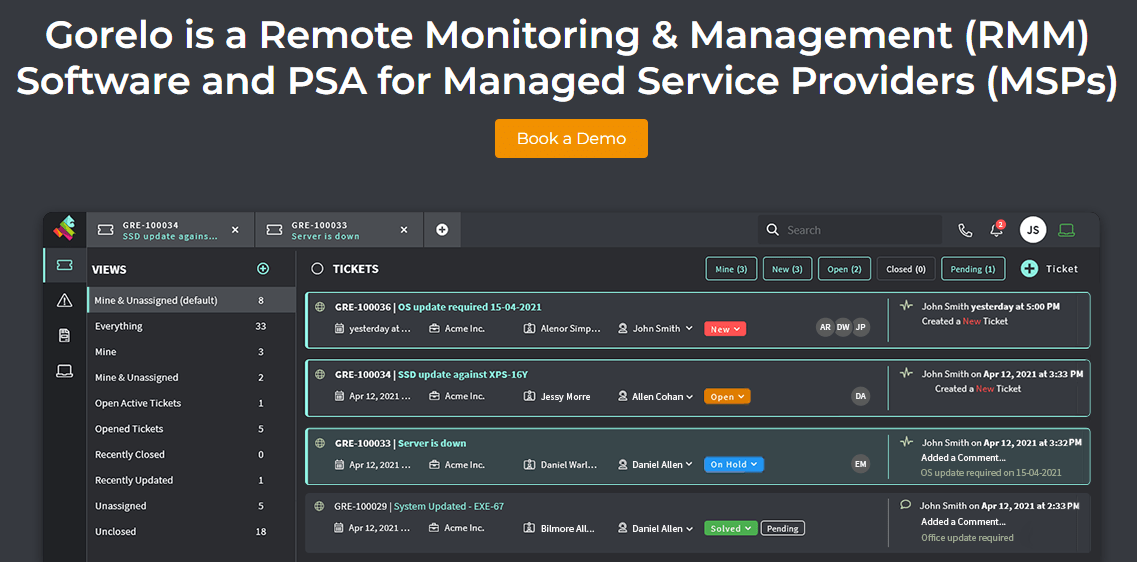
Task: Add a new view with plus icon
Action: (x=263, y=268)
